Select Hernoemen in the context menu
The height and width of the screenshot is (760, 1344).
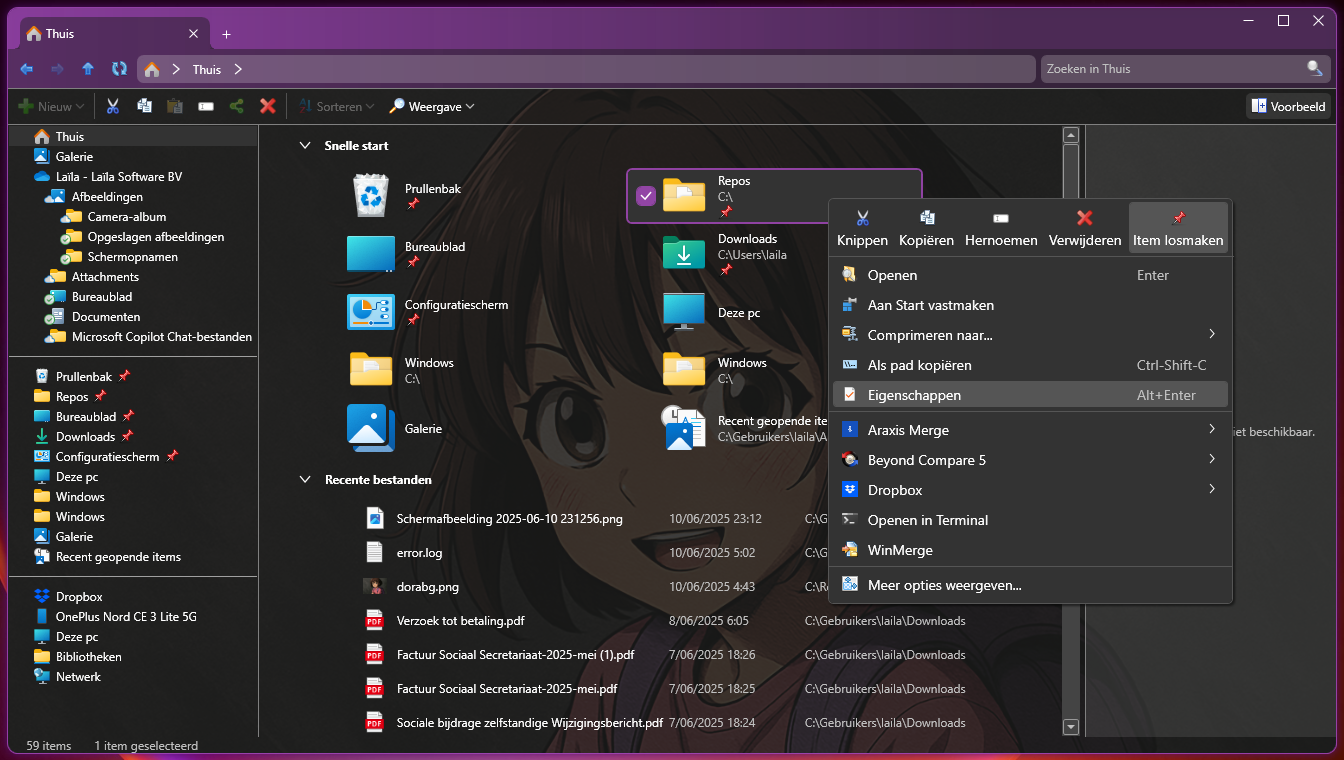coord(1001,228)
